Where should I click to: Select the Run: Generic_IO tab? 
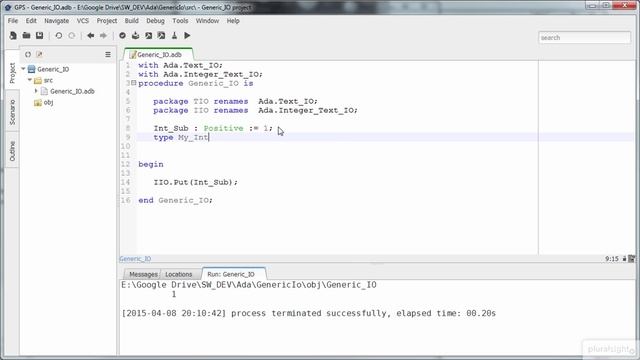pyautogui.click(x=233, y=274)
